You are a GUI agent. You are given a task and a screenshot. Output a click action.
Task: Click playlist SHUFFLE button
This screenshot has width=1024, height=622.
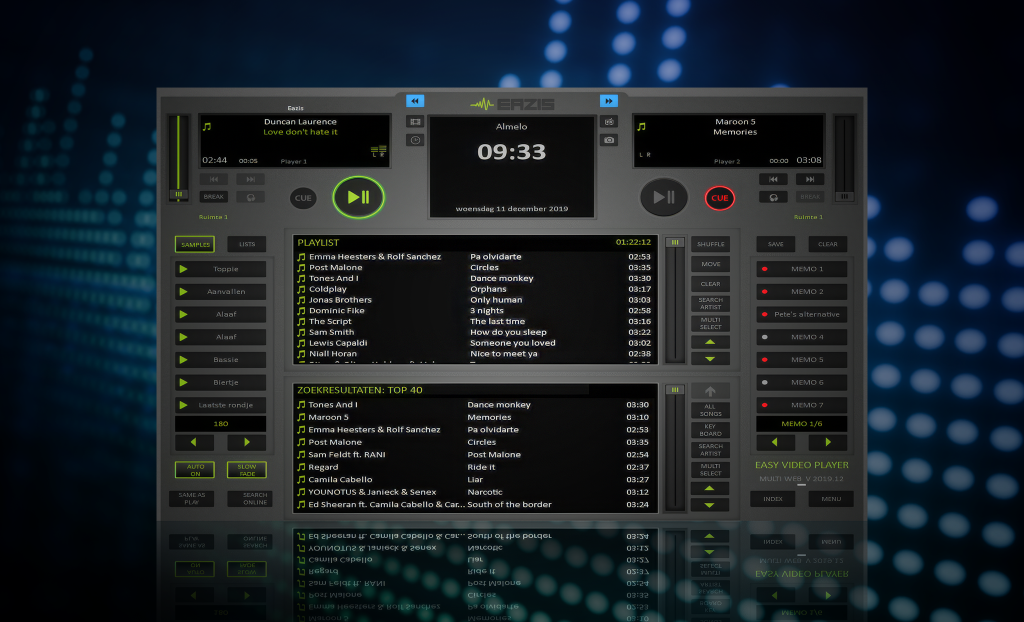(711, 244)
